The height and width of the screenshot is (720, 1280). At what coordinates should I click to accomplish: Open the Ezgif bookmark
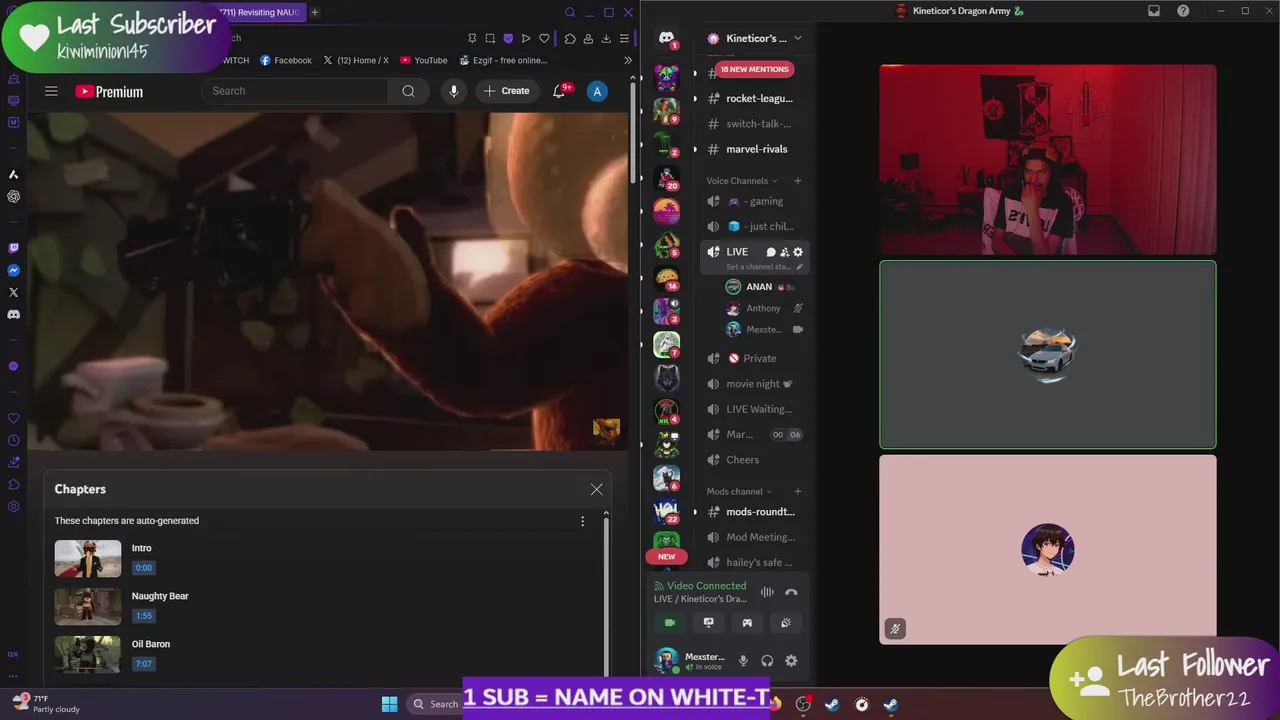pyautogui.click(x=503, y=60)
